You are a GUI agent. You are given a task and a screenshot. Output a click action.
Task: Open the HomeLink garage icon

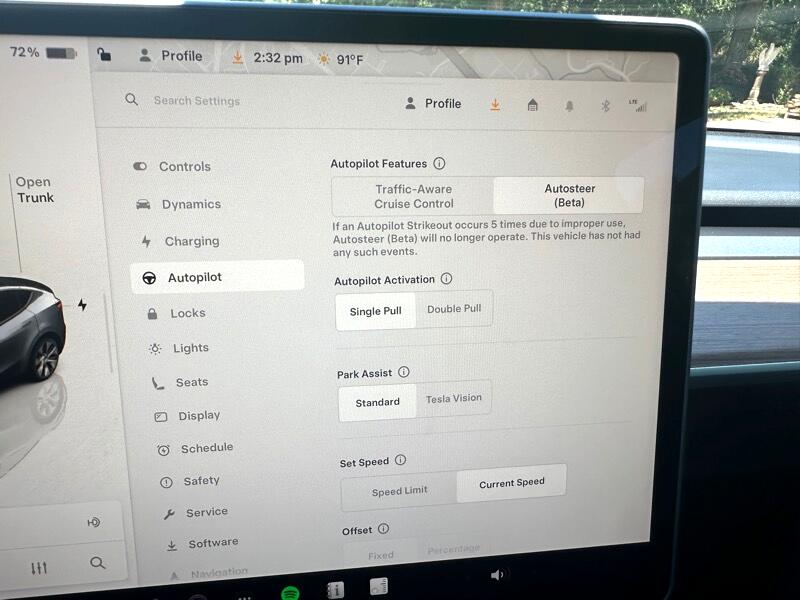click(532, 105)
